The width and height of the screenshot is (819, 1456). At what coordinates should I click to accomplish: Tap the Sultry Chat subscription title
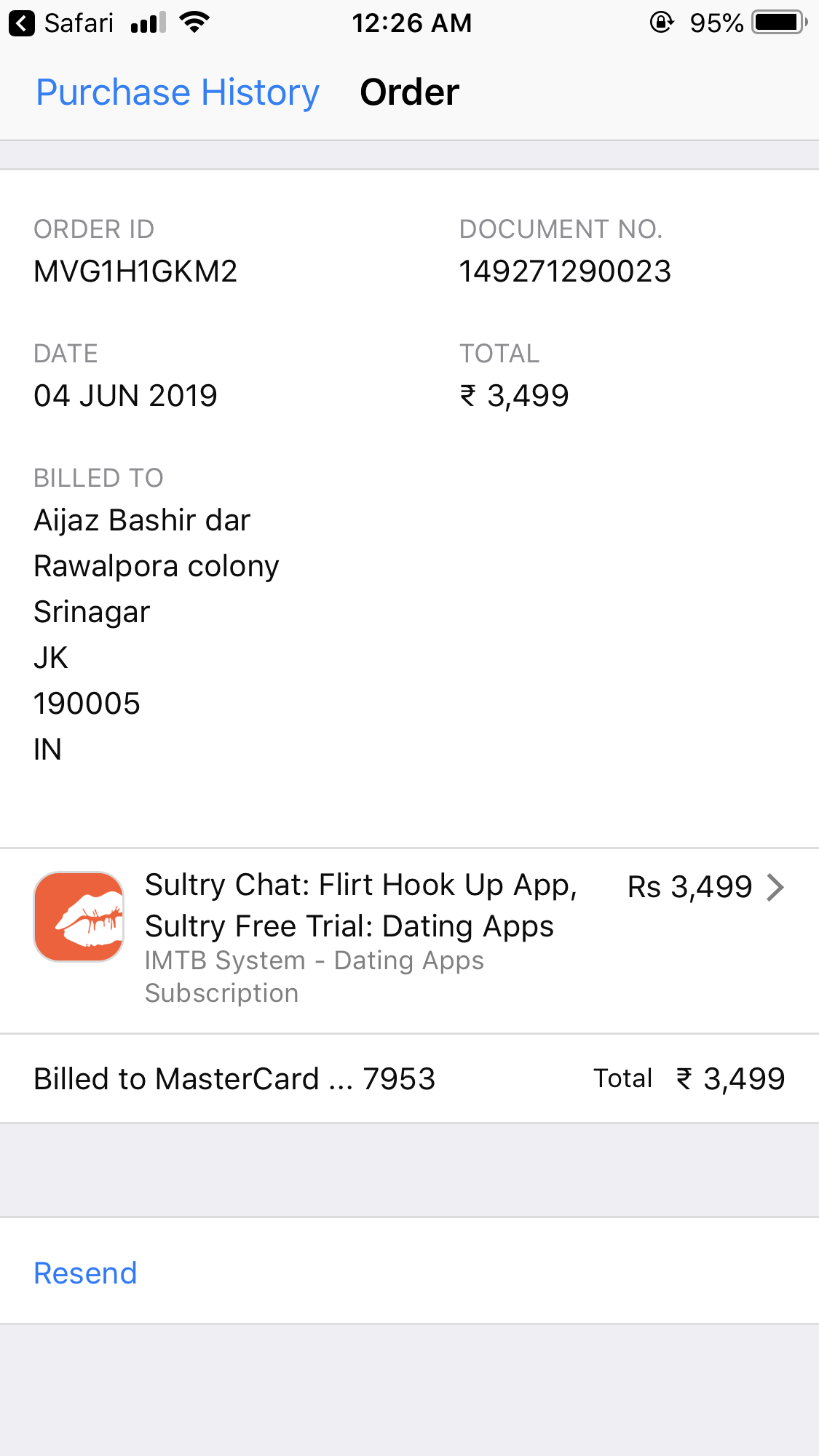[360, 905]
